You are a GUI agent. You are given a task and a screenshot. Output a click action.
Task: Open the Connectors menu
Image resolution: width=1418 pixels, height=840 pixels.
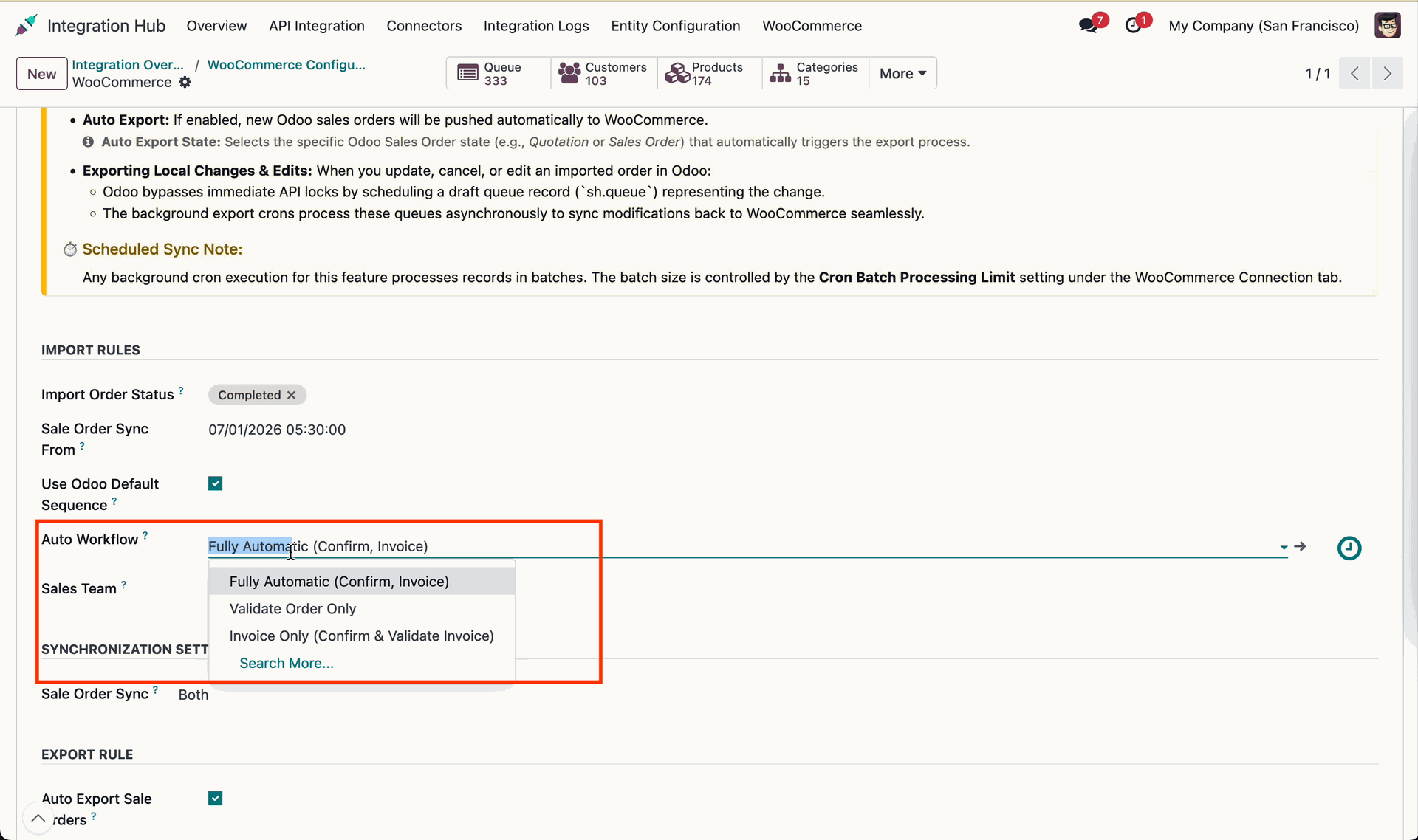(x=424, y=26)
